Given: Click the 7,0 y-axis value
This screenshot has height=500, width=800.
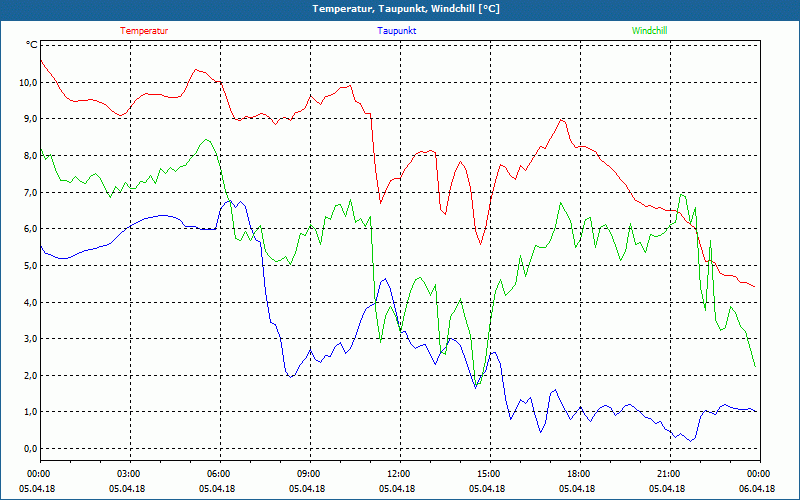Looking at the screenshot, I should click(30, 192).
